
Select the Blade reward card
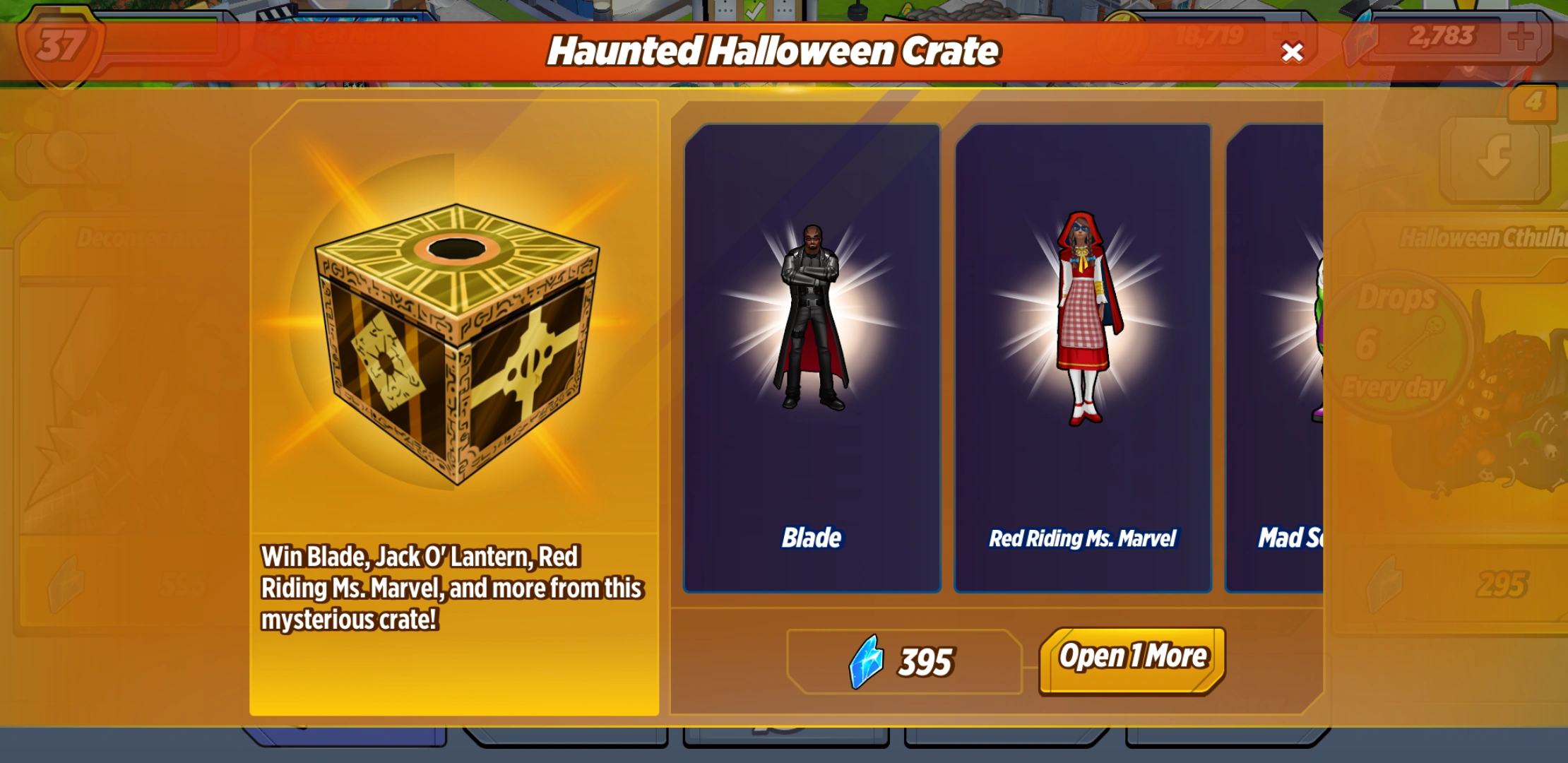pyautogui.click(x=812, y=358)
